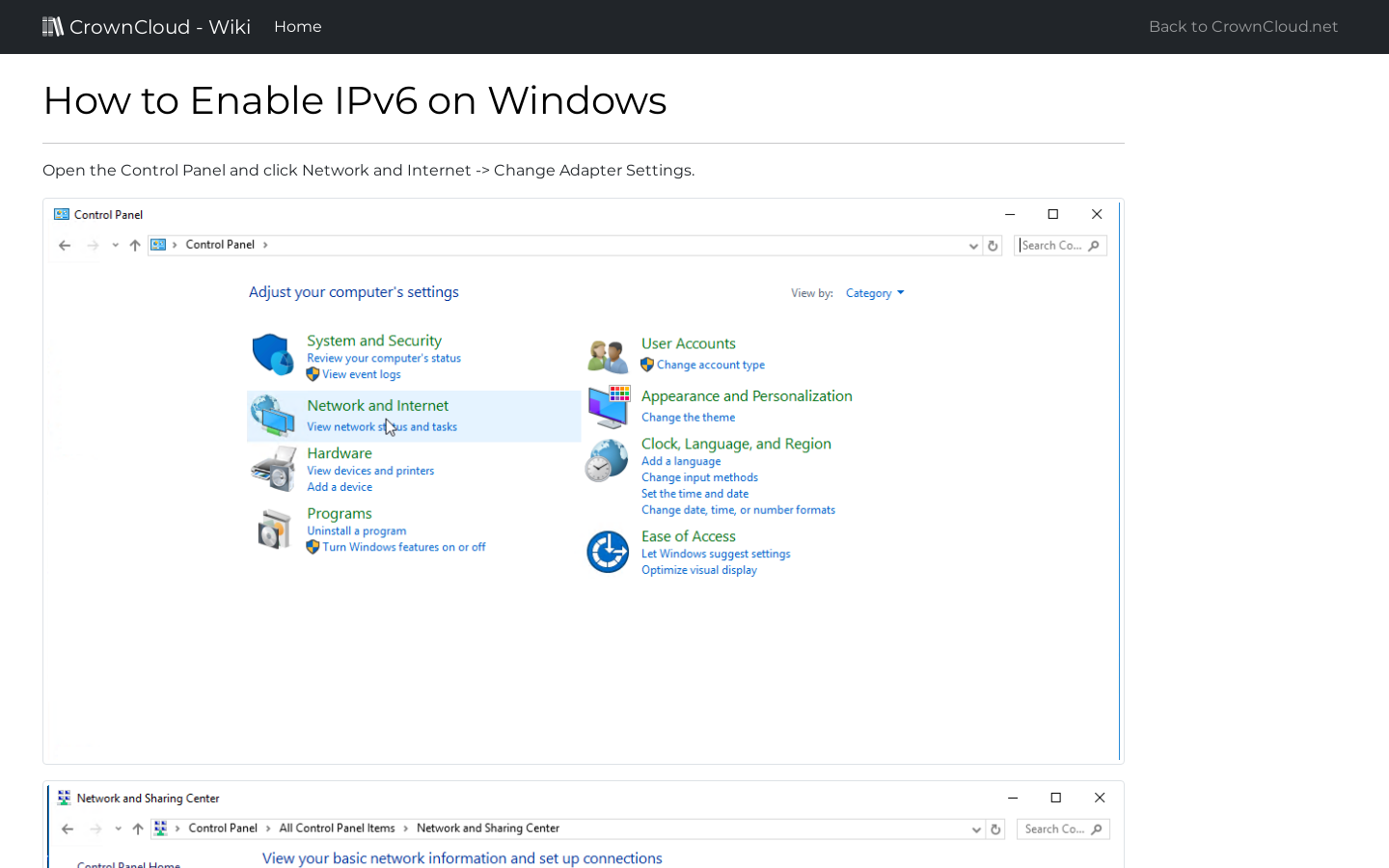Viewport: 1389px width, 868px height.
Task: Click Change account type
Action: click(711, 365)
